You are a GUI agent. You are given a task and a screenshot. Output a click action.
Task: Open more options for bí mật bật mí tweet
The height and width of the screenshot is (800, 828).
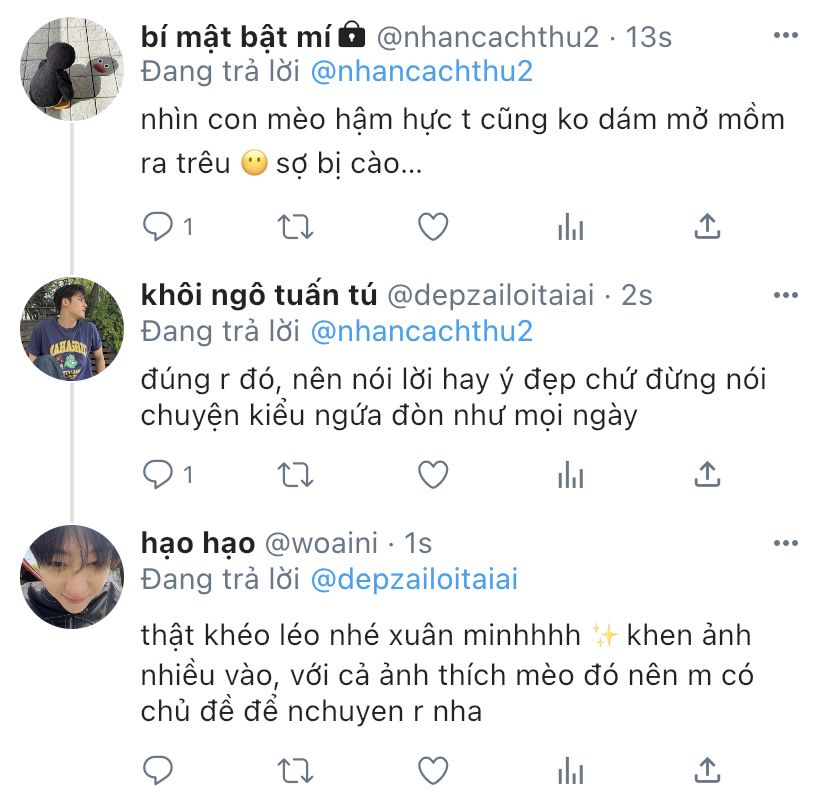pos(785,35)
